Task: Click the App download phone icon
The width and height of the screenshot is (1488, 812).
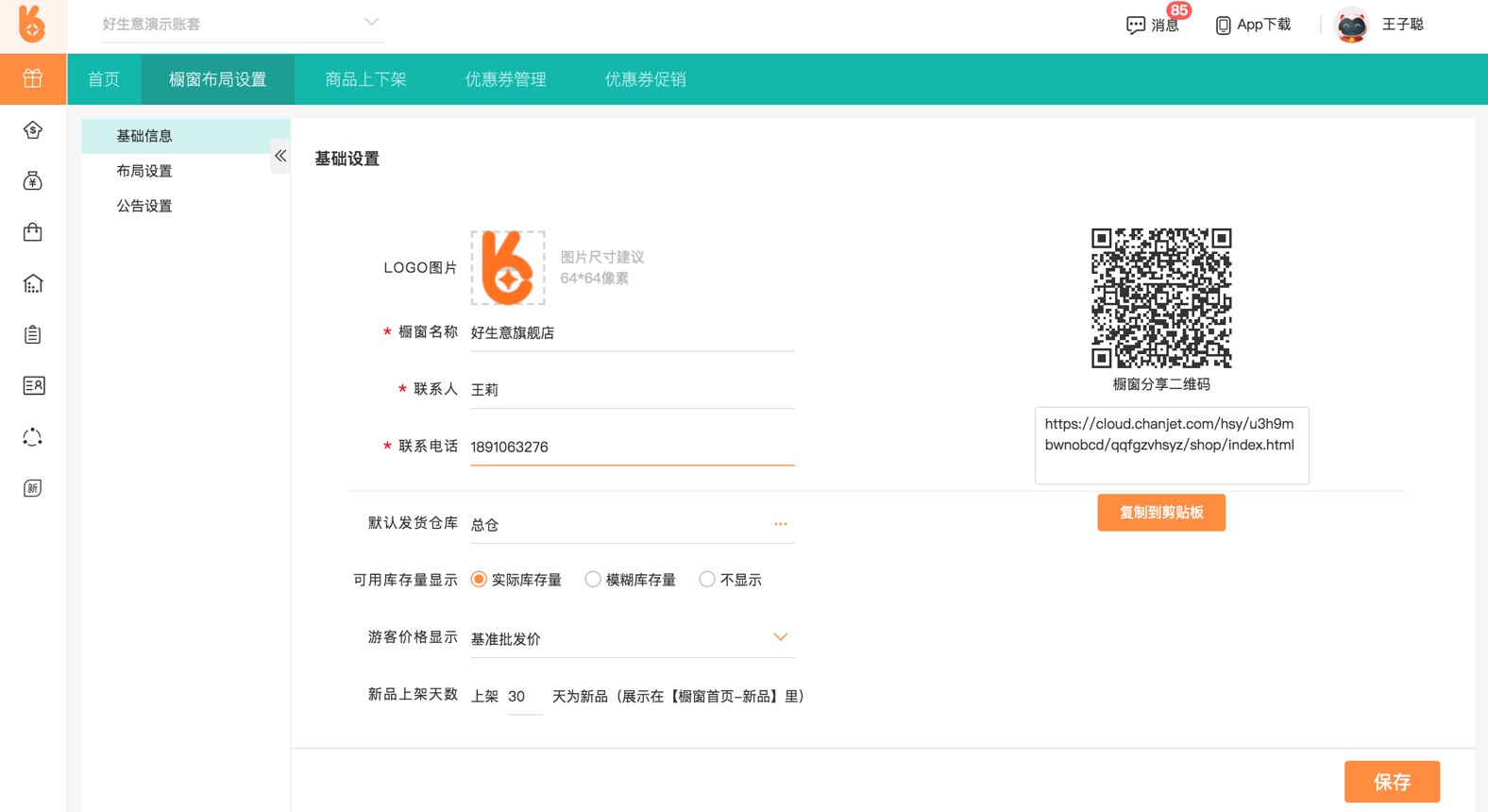Action: click(1223, 25)
